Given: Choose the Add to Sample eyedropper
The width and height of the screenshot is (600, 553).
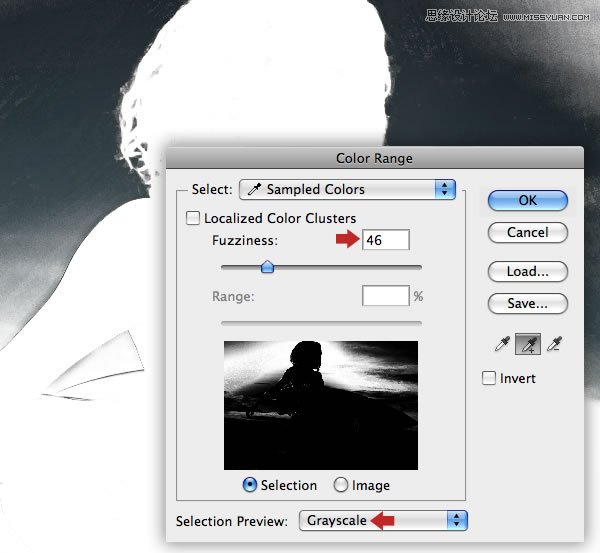Looking at the screenshot, I should coord(527,344).
